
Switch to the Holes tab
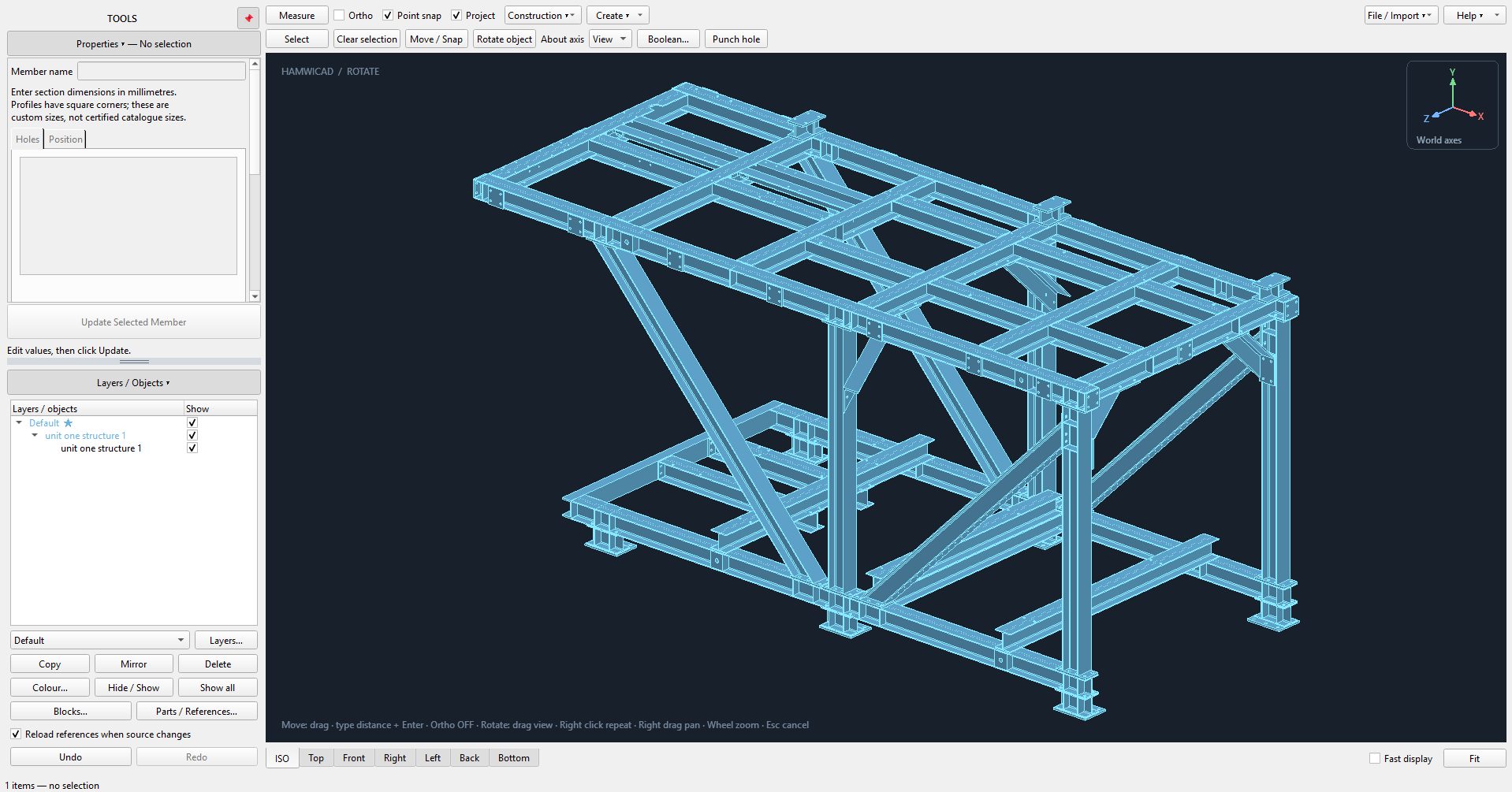(28, 139)
